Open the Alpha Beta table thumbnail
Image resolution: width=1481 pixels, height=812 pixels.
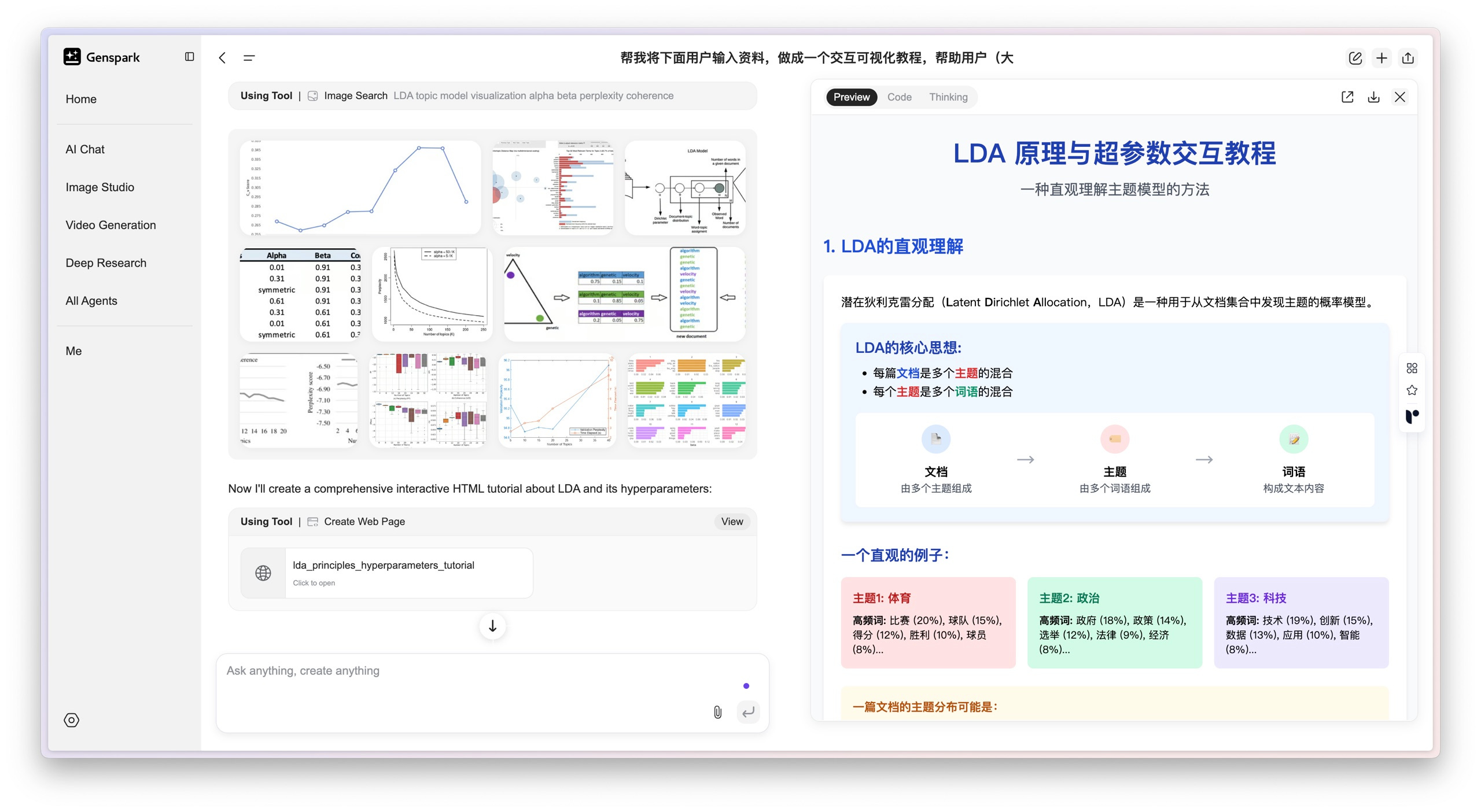pos(300,294)
